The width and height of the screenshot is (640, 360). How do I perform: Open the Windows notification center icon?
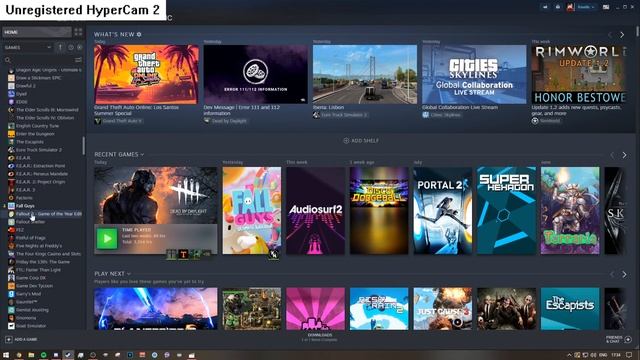[x=629, y=355]
